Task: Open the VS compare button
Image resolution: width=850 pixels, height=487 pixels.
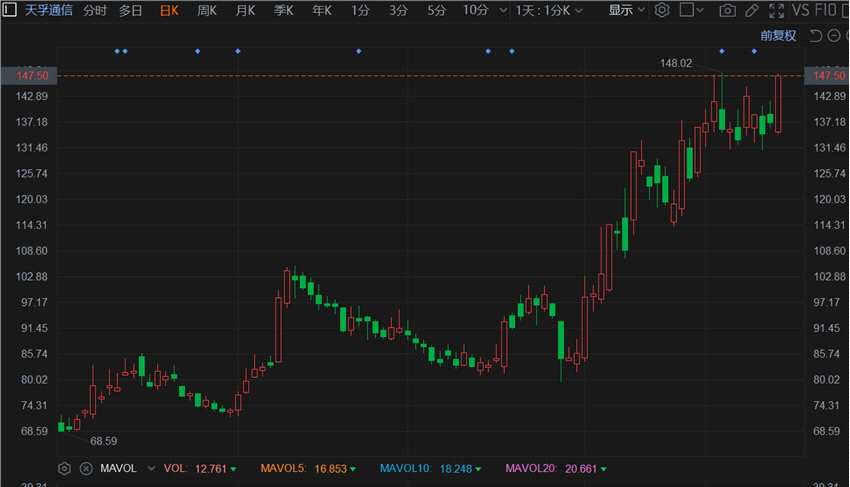Action: [x=801, y=10]
